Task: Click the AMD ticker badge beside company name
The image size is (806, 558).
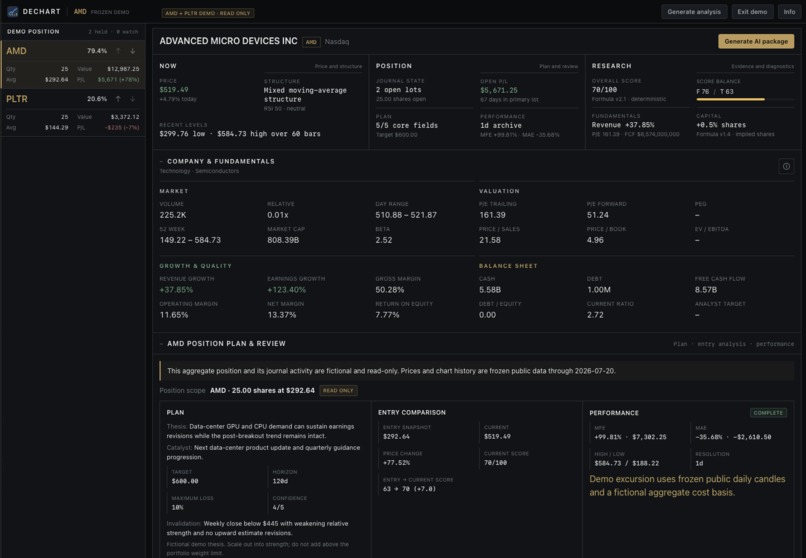Action: pos(312,42)
